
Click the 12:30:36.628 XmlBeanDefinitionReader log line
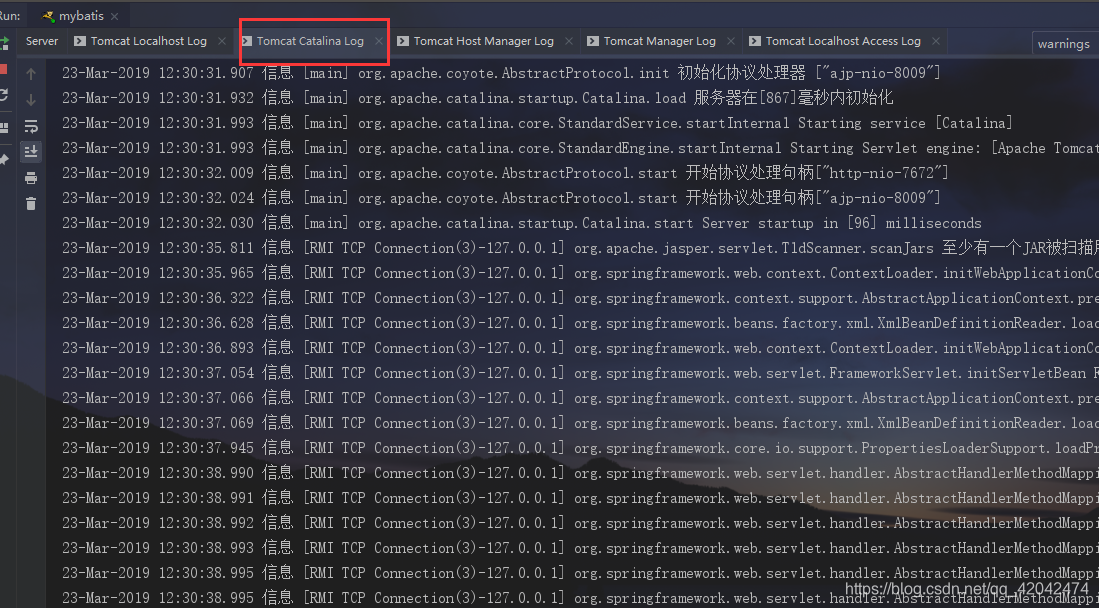click(580, 323)
